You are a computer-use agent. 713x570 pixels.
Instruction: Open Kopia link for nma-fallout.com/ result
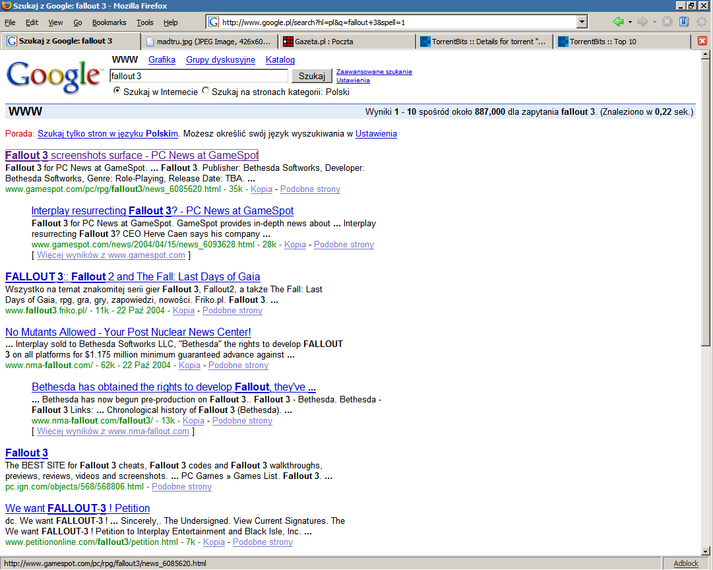coord(189,365)
